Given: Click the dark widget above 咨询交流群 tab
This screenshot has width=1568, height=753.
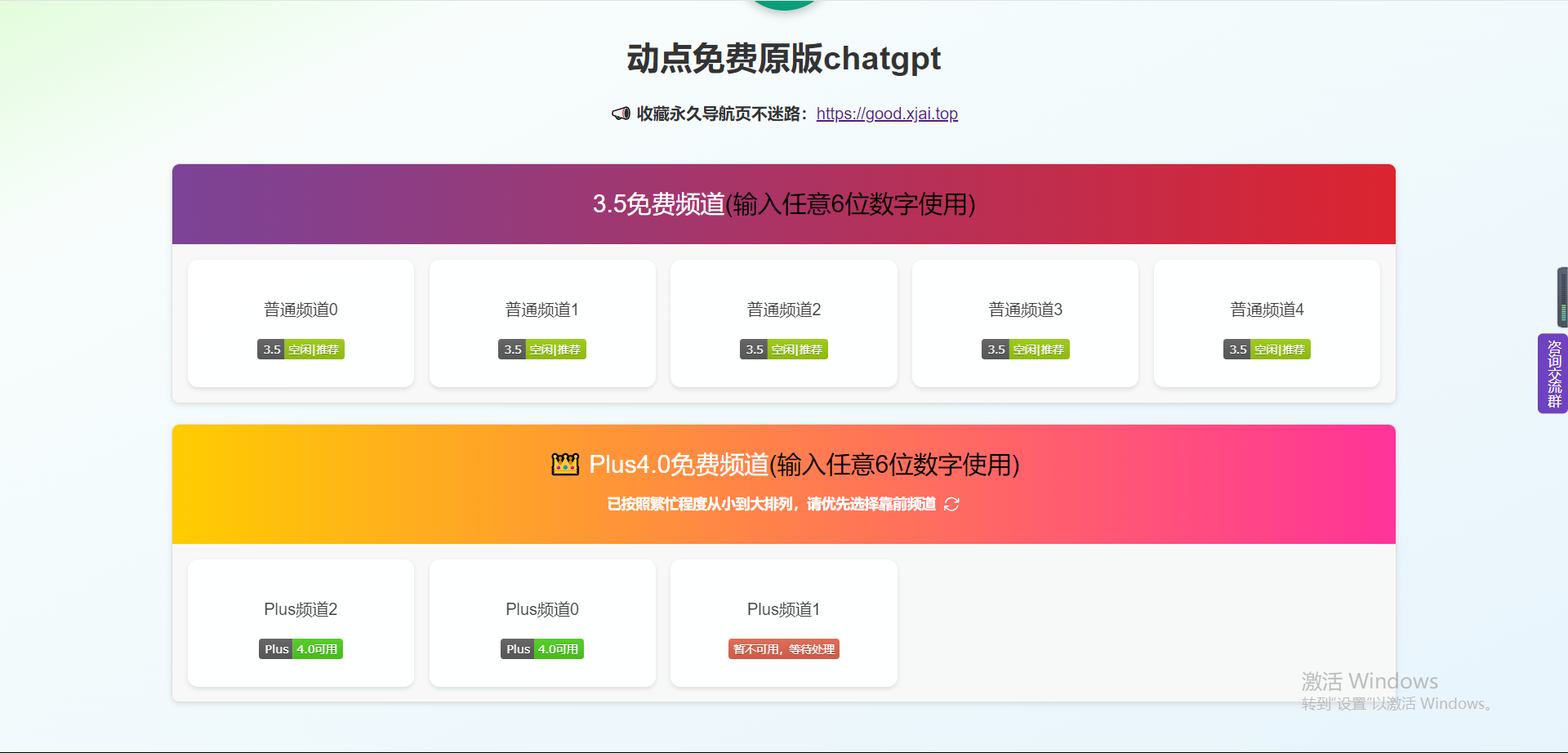Looking at the screenshot, I should tap(1562, 297).
